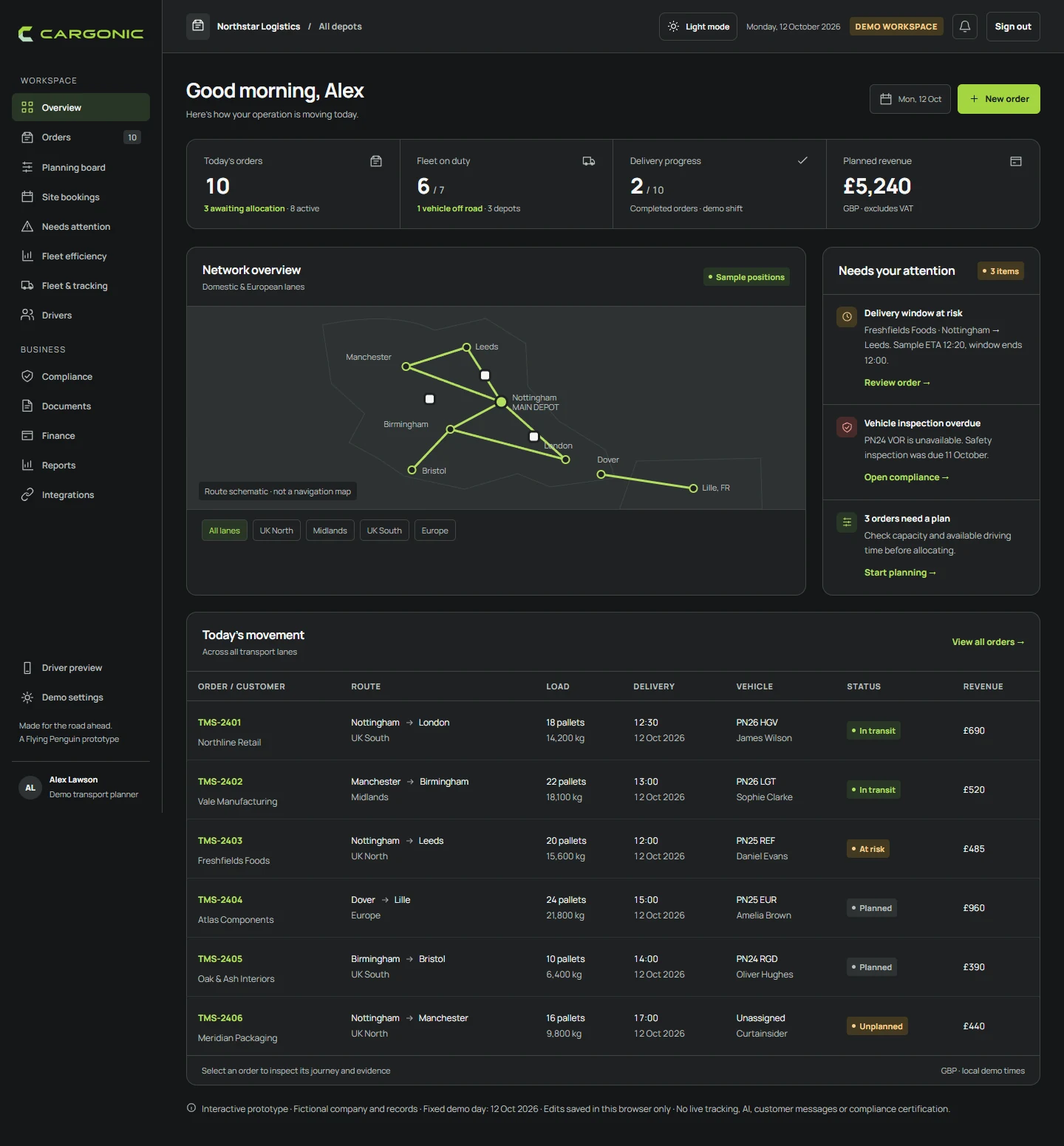Click the Nottingham main depot map node
Viewport: 1064px width, 1146px height.
point(501,401)
